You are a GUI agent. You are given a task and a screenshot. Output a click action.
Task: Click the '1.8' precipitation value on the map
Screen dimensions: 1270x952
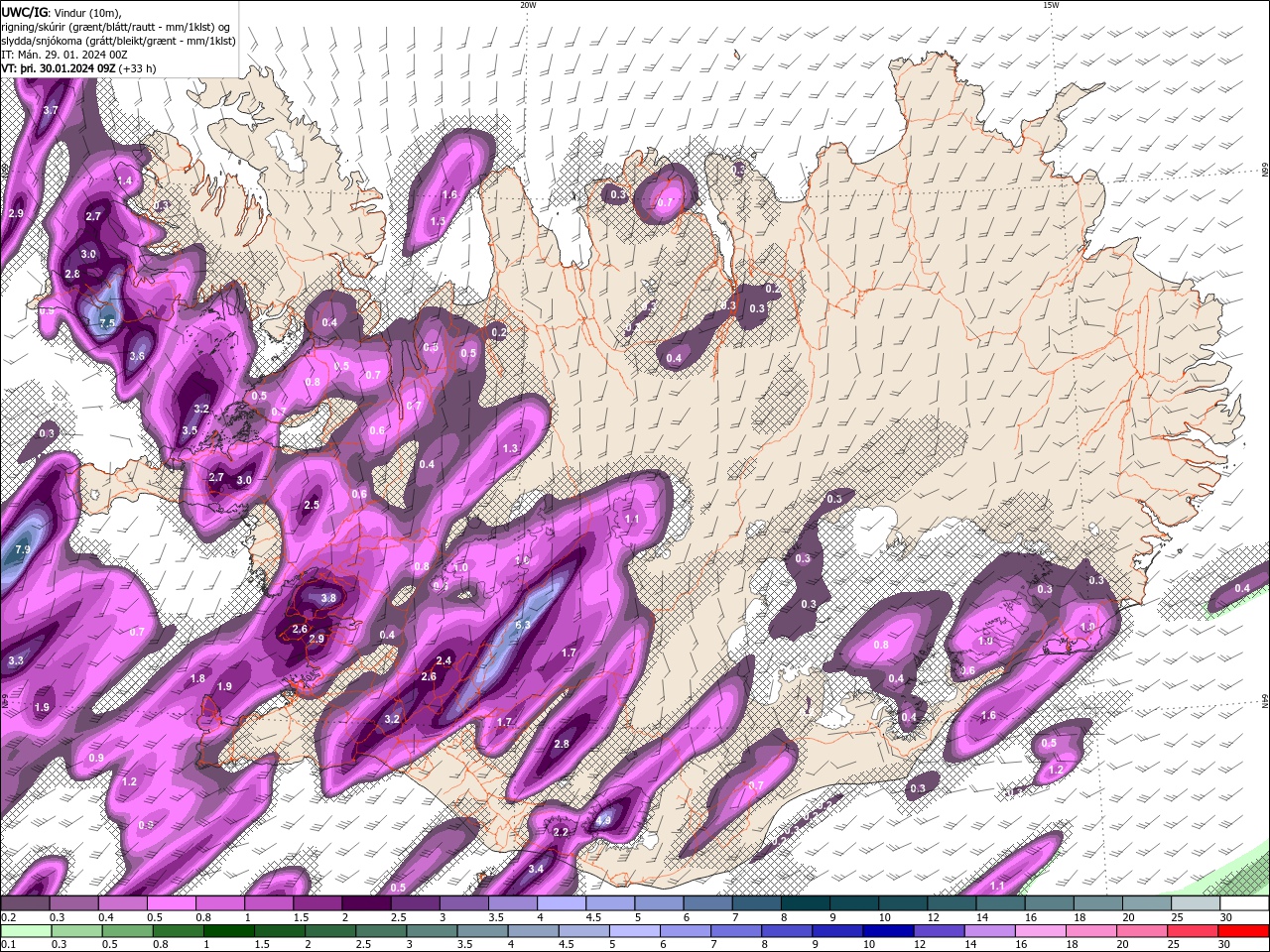[197, 679]
